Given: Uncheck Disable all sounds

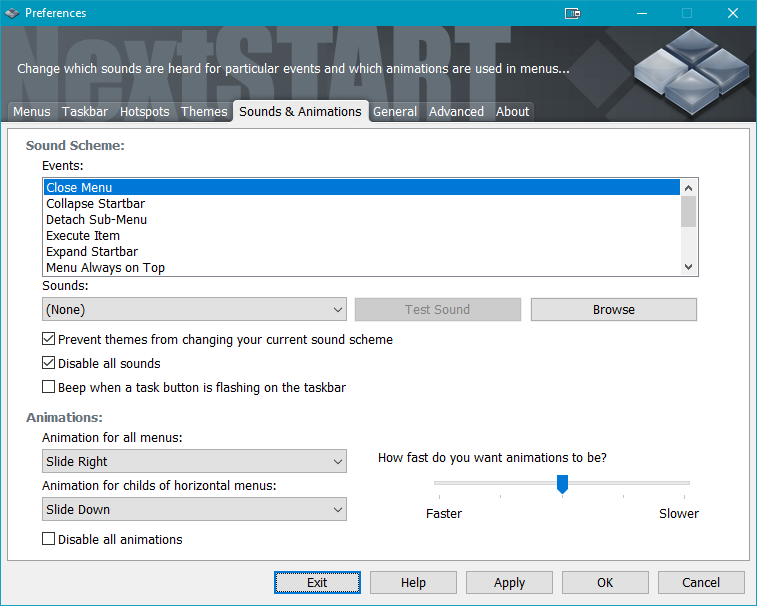Looking at the screenshot, I should (49, 363).
